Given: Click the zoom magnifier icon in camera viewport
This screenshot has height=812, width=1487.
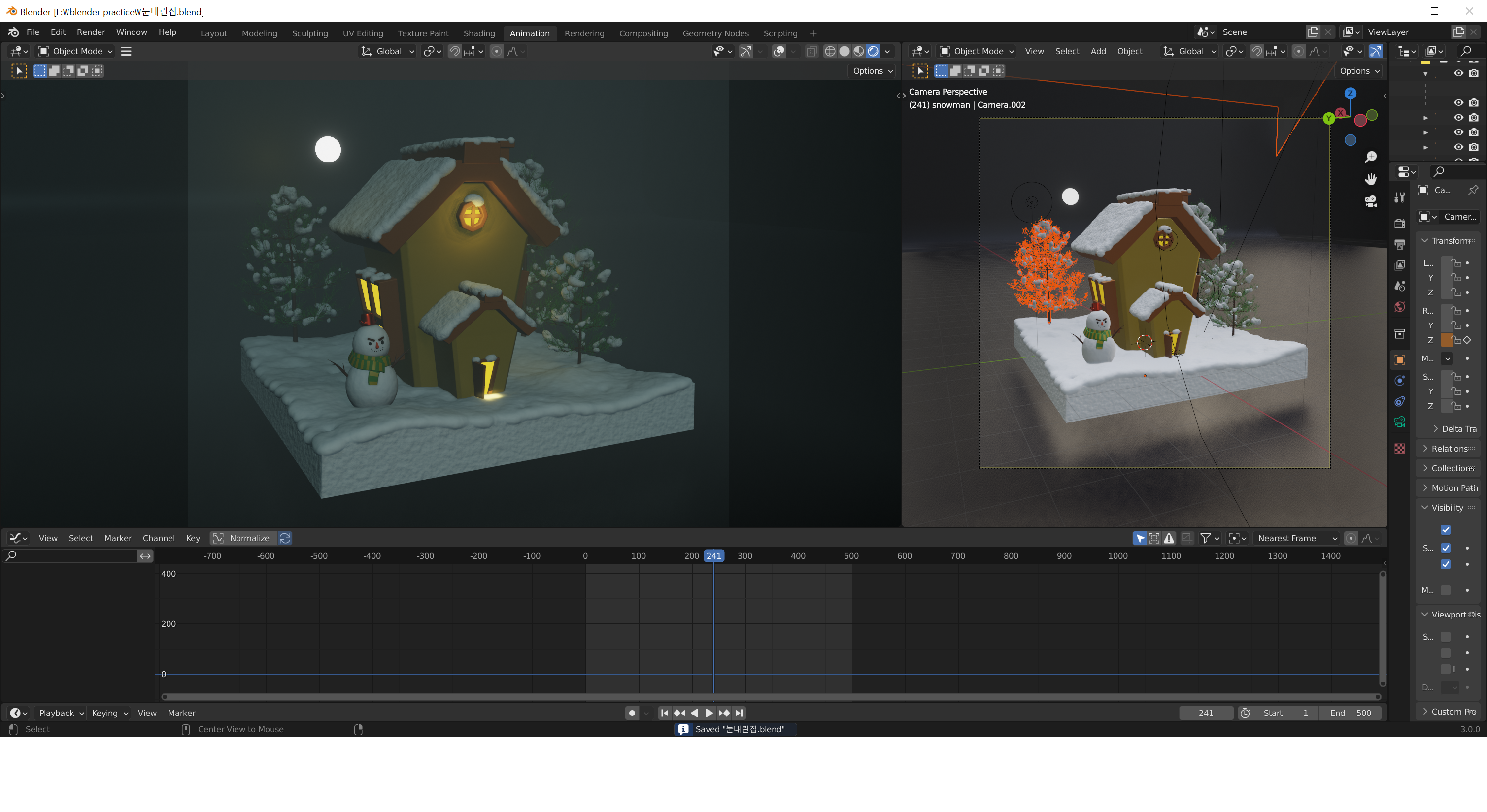Looking at the screenshot, I should pyautogui.click(x=1370, y=157).
